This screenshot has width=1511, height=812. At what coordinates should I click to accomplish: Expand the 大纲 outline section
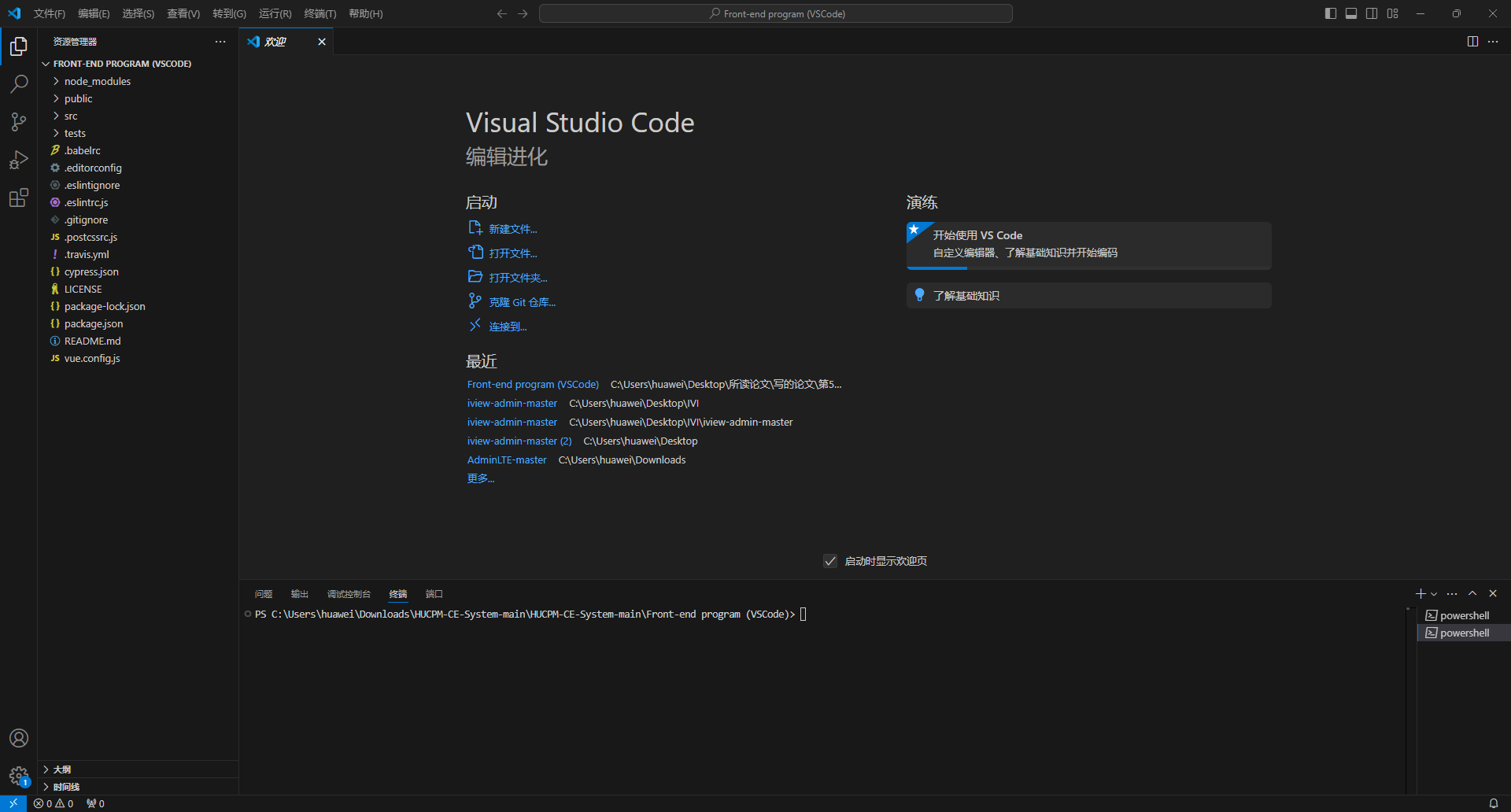pos(138,770)
